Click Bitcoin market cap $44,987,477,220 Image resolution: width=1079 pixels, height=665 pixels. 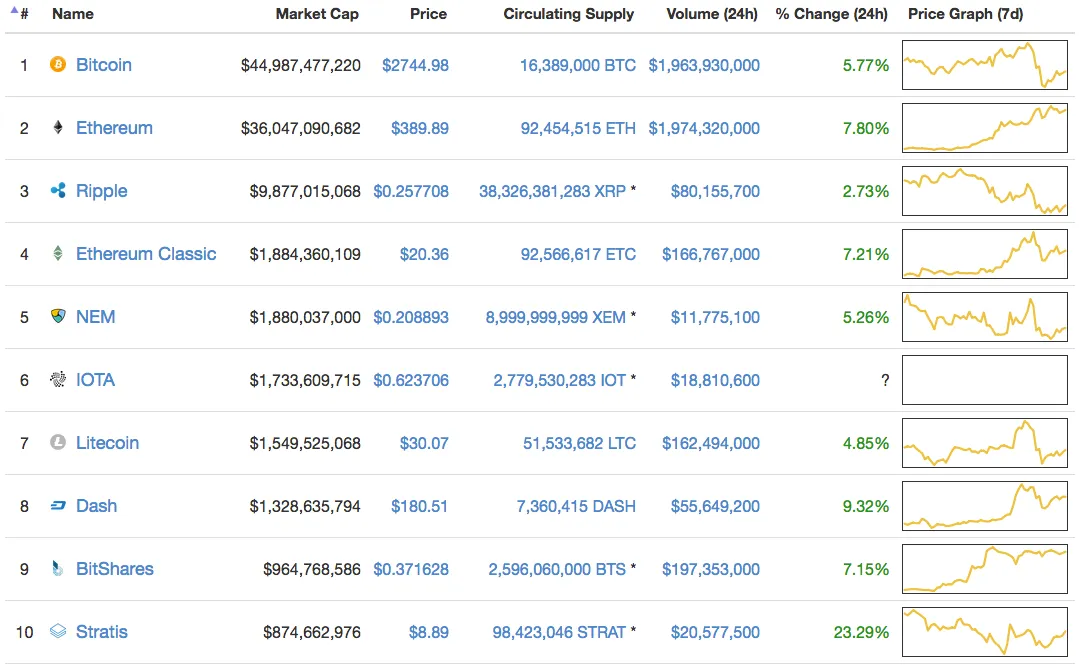(x=301, y=65)
